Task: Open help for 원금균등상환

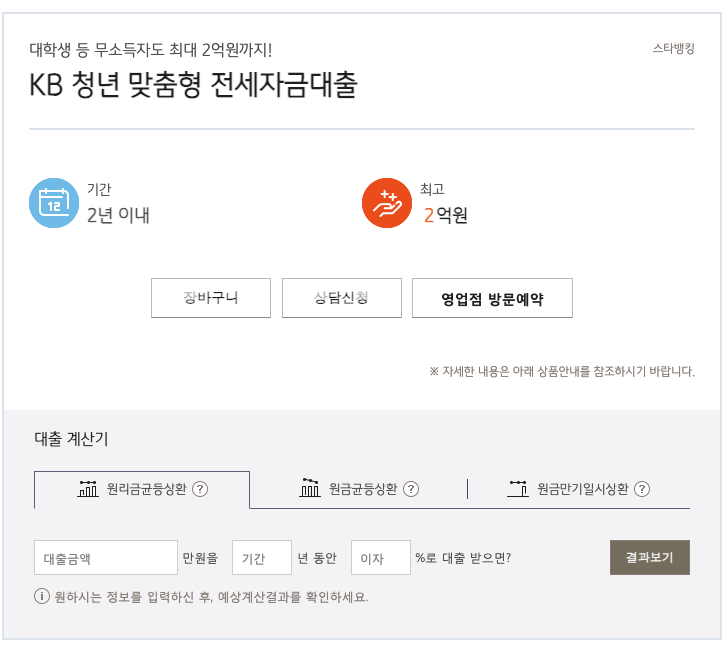Action: pyautogui.click(x=411, y=489)
